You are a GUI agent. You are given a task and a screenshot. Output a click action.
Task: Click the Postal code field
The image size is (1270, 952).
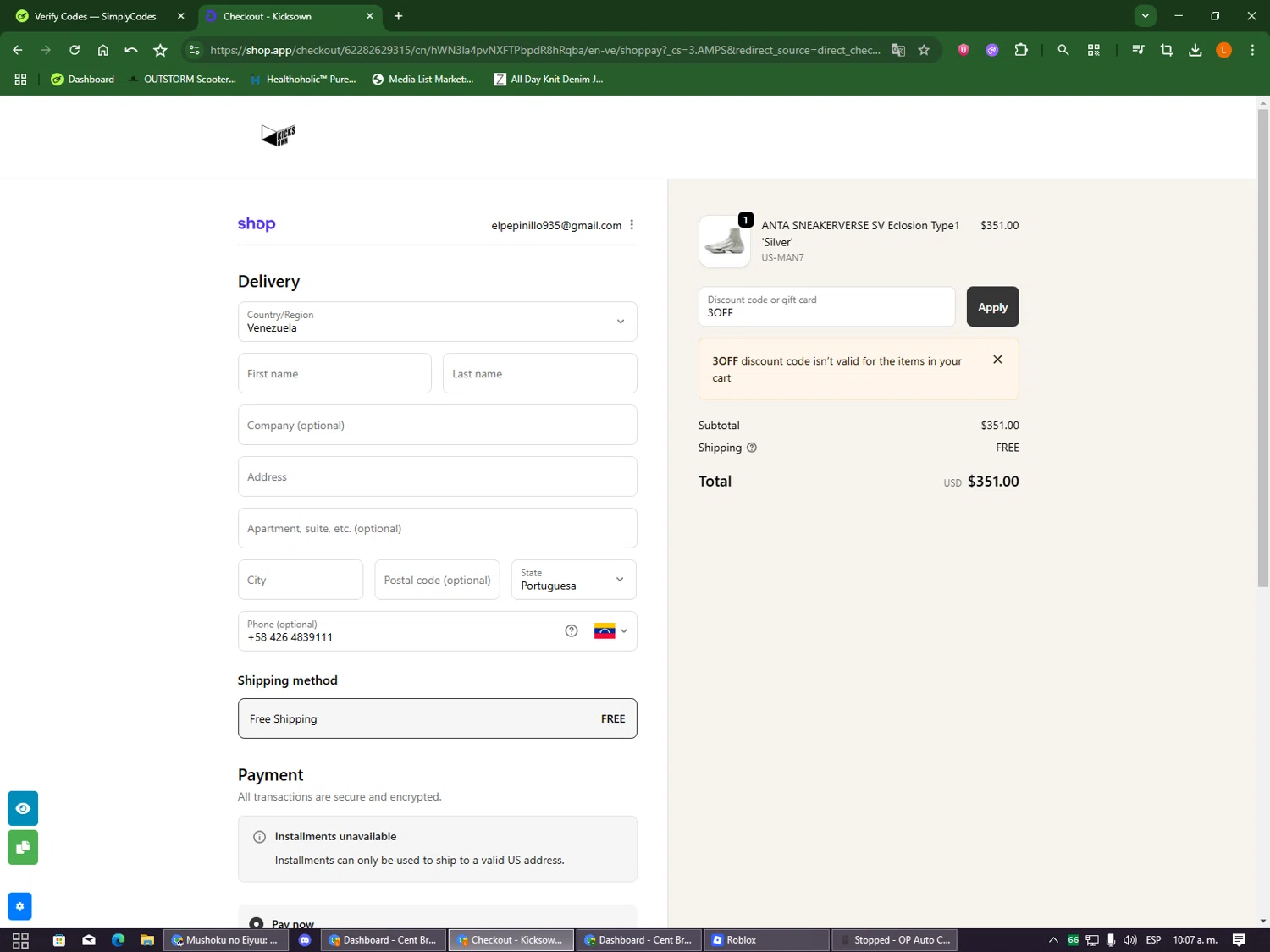[437, 580]
